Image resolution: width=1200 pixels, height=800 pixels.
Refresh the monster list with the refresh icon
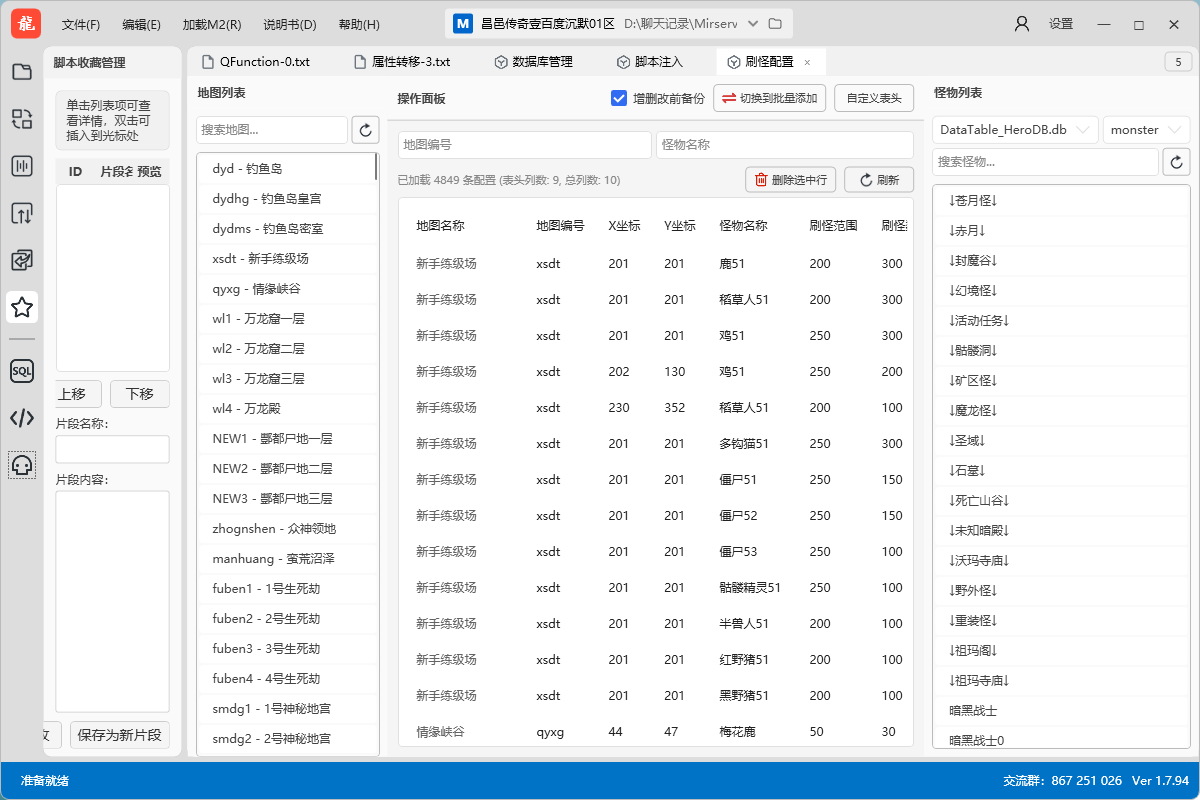[1176, 161]
